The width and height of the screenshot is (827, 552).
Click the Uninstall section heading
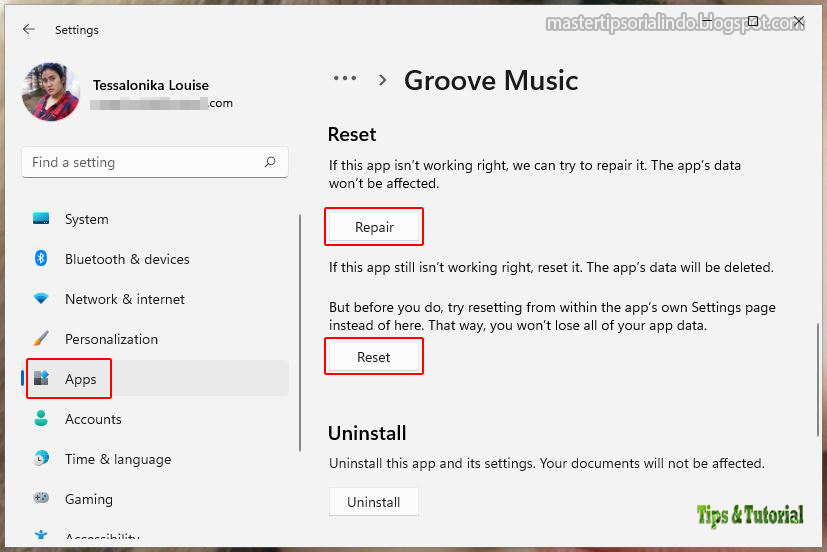pyautogui.click(x=367, y=433)
